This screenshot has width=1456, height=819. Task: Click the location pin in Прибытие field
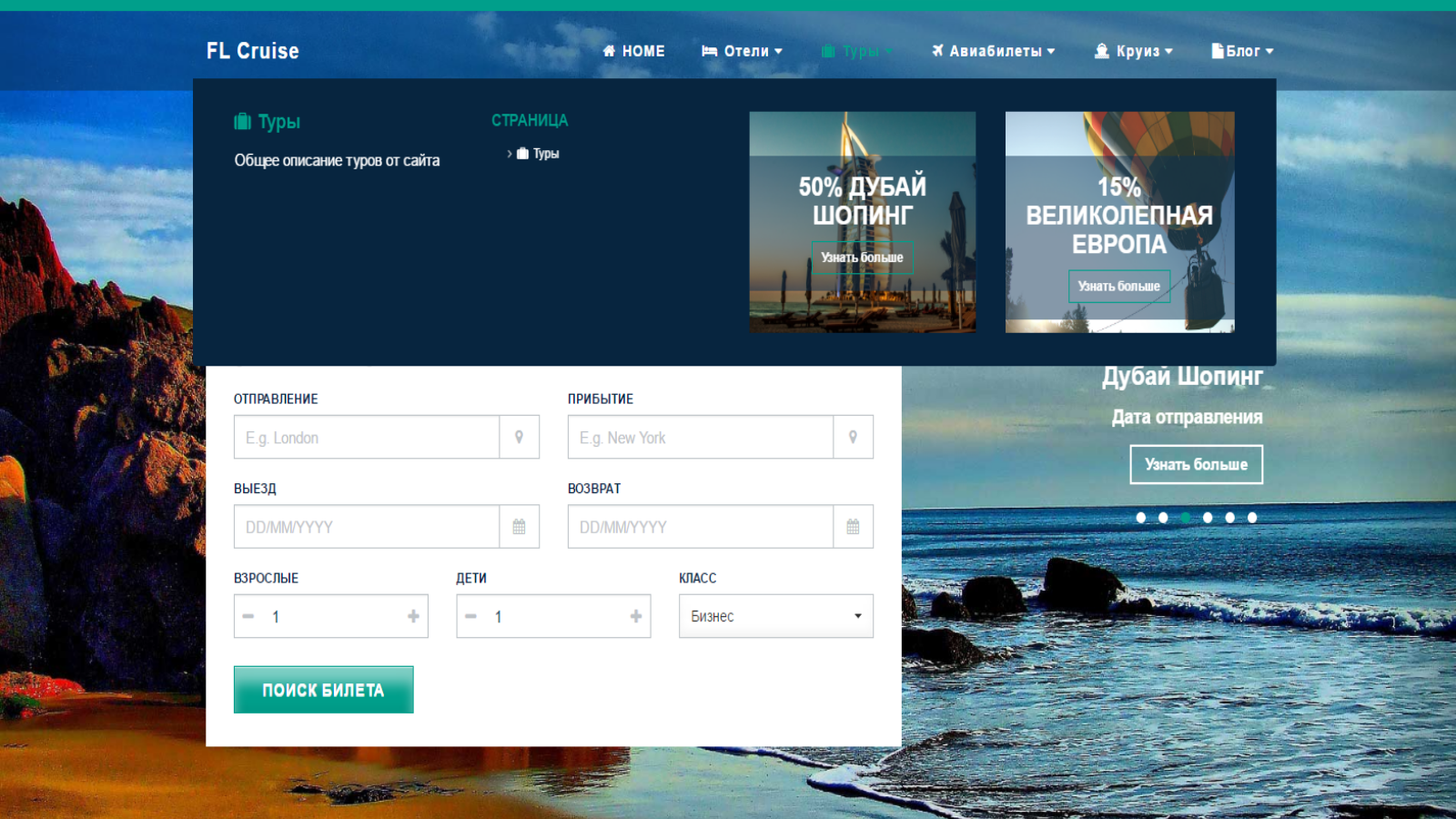pyautogui.click(x=853, y=437)
